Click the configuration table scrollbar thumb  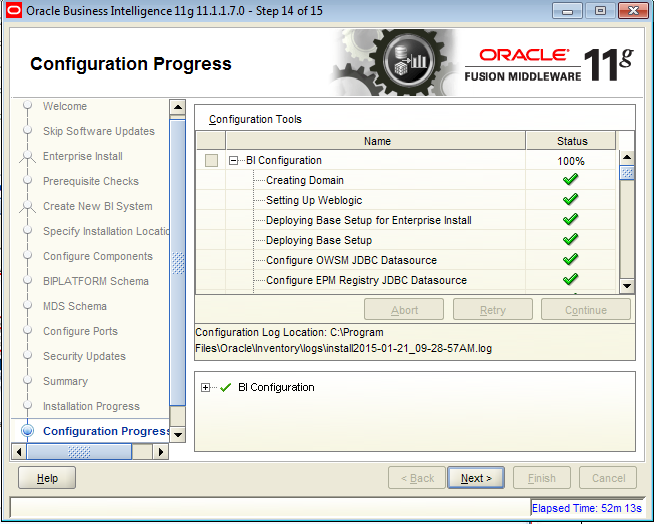[x=627, y=173]
